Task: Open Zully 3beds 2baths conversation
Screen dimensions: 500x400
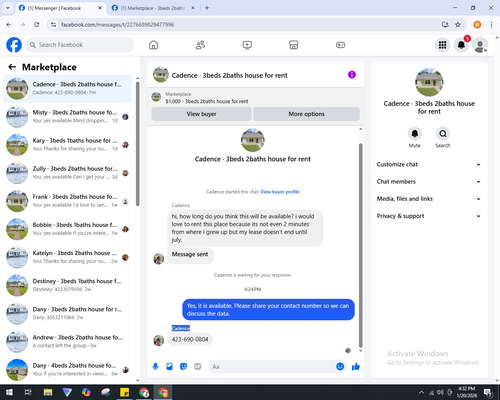Action: click(67, 173)
